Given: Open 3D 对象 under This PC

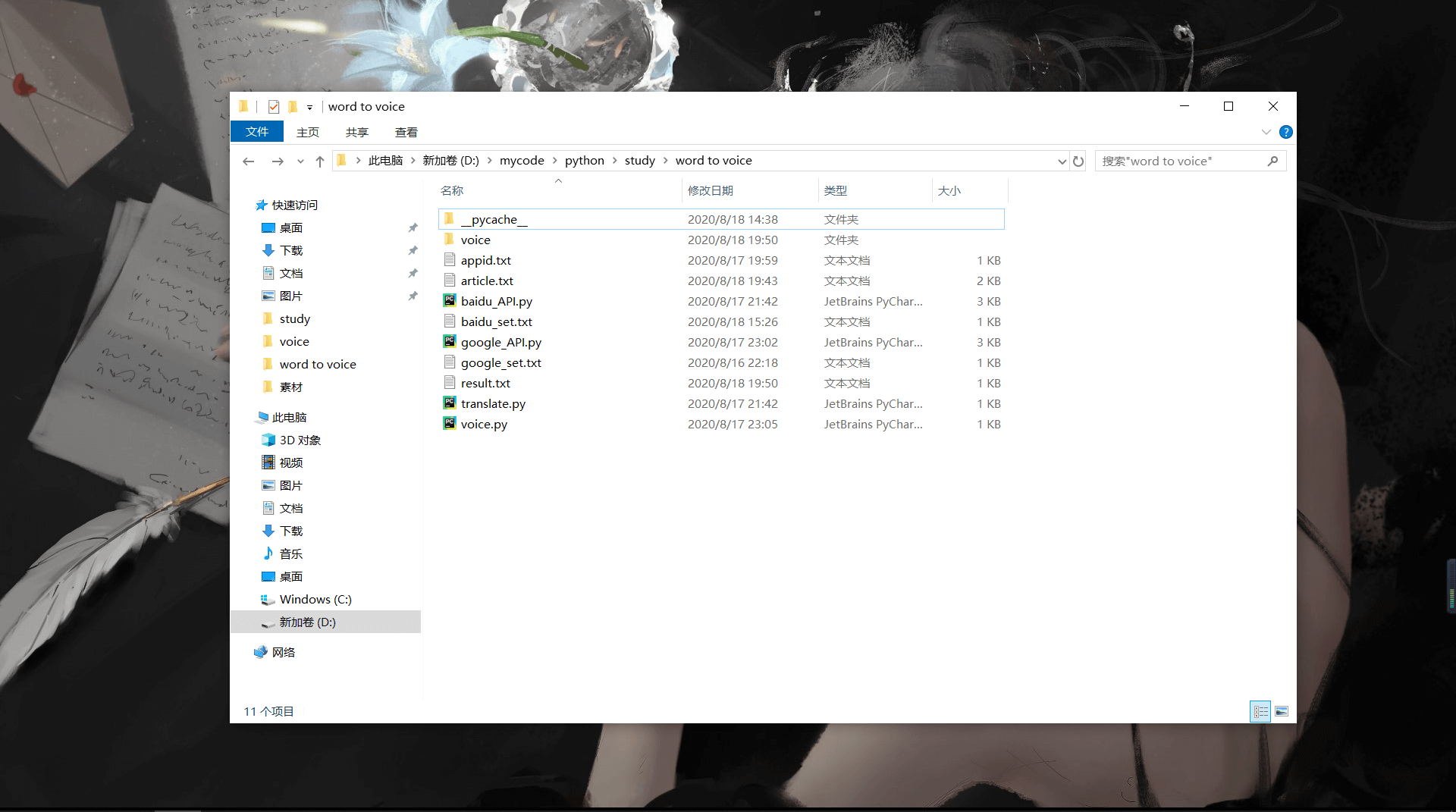Looking at the screenshot, I should pyautogui.click(x=300, y=440).
